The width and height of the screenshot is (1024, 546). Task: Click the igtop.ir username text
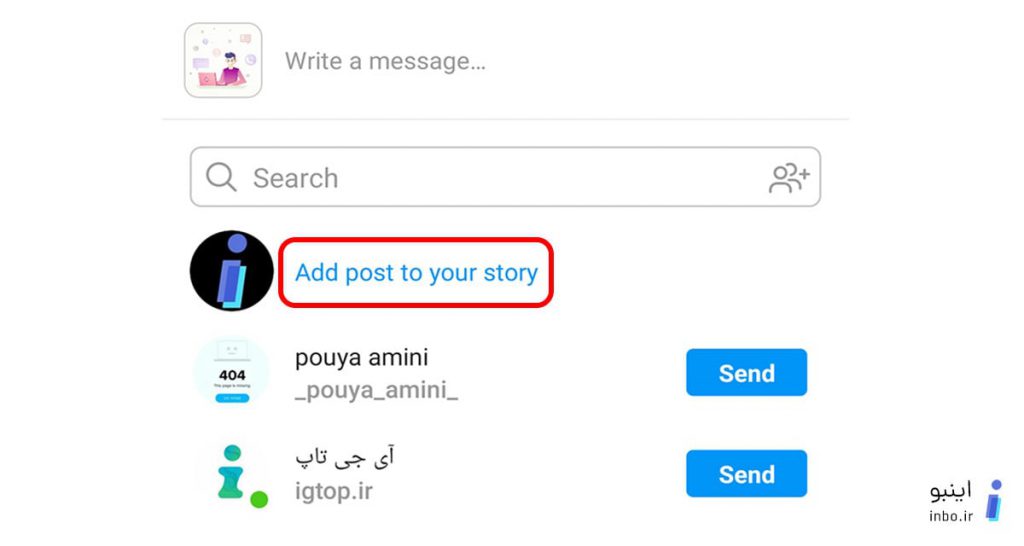pos(334,490)
